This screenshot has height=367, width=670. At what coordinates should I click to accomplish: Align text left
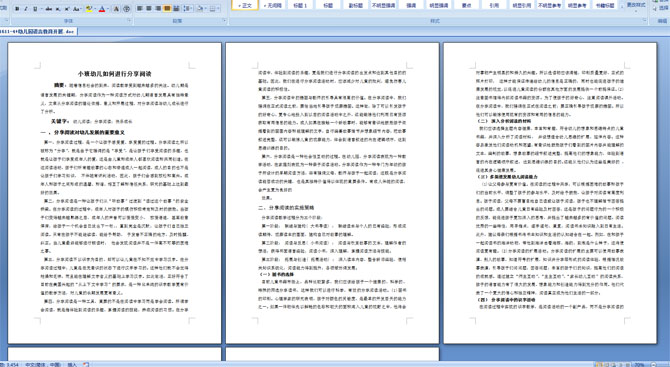[x=139, y=9]
